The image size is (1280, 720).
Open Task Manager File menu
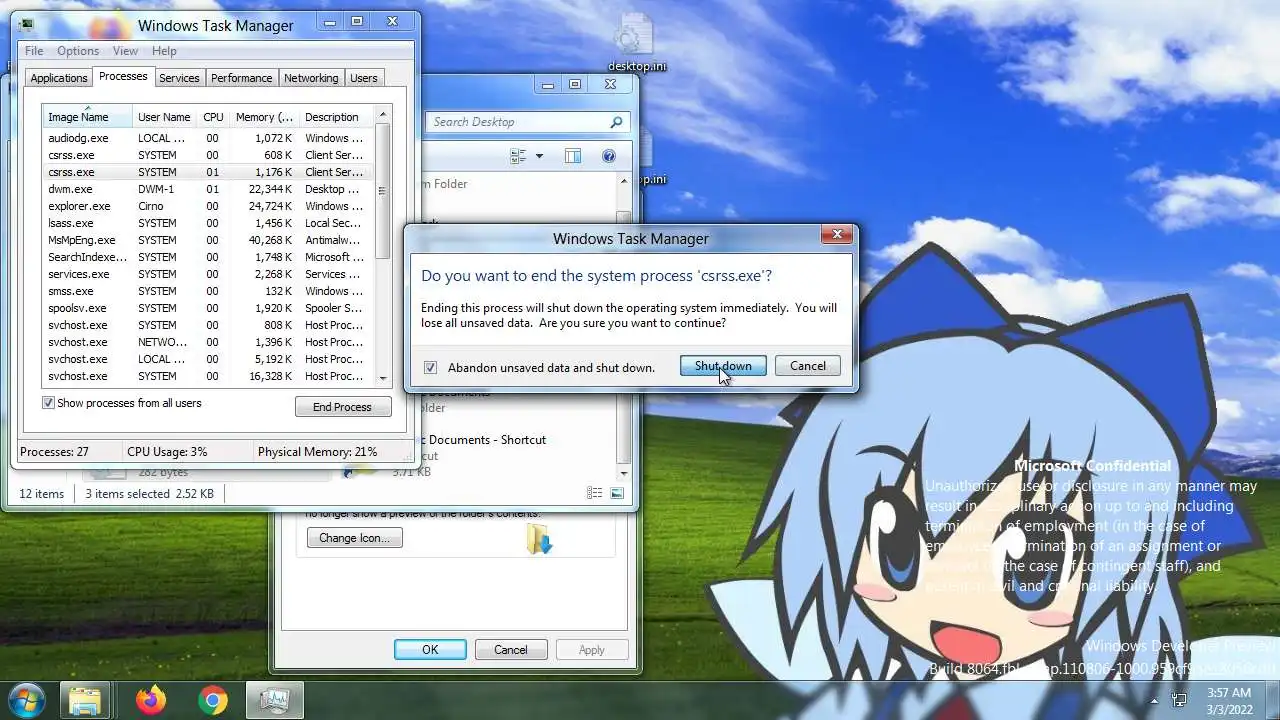[34, 51]
